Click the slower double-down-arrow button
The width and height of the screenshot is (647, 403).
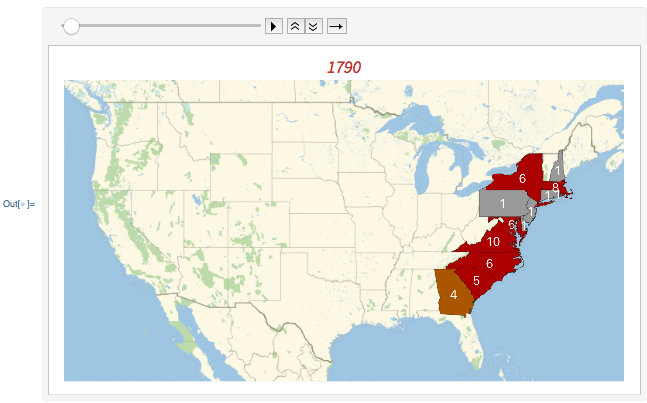[313, 26]
